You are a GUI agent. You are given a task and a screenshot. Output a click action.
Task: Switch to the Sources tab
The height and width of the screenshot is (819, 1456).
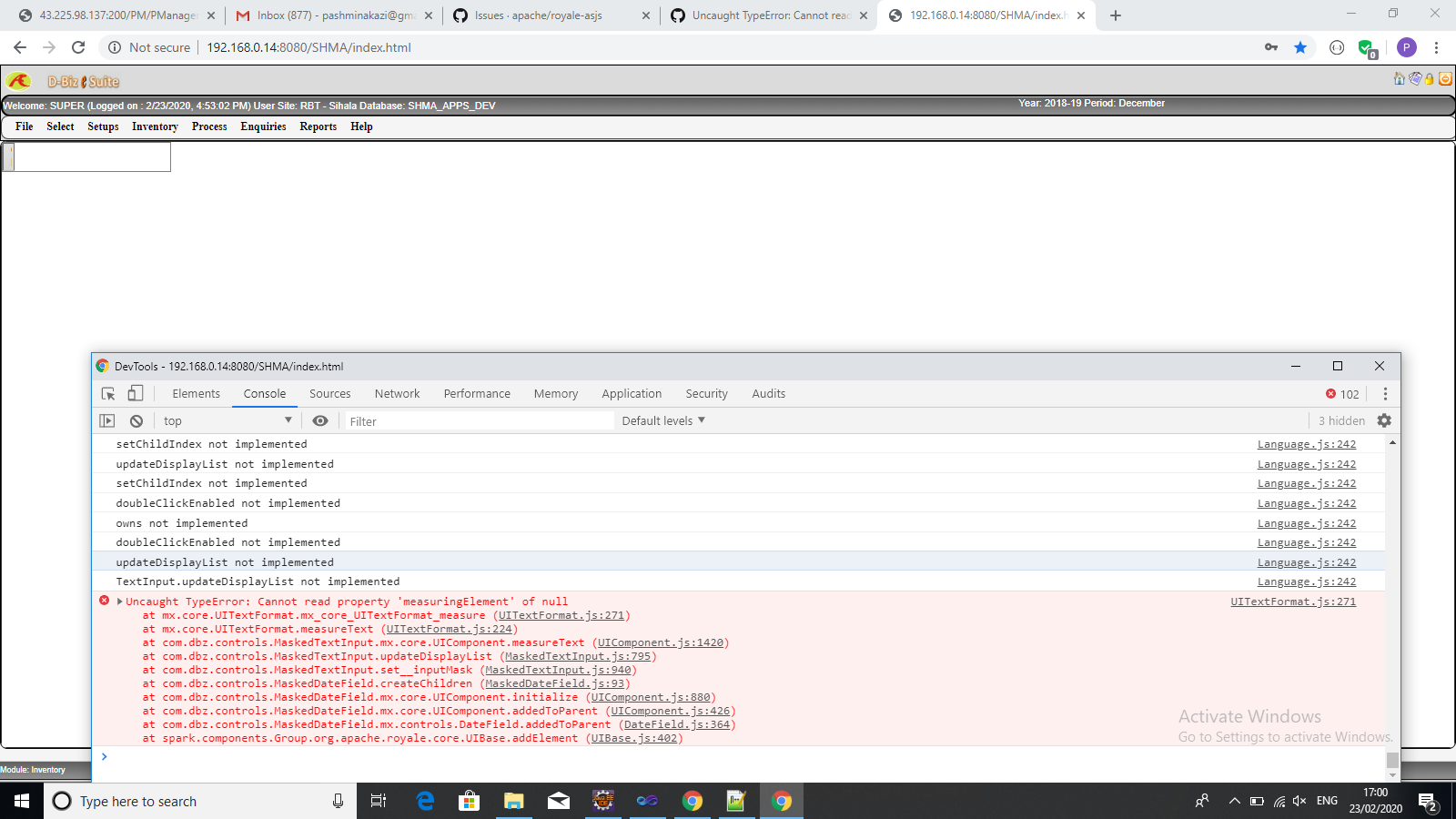pyautogui.click(x=329, y=394)
